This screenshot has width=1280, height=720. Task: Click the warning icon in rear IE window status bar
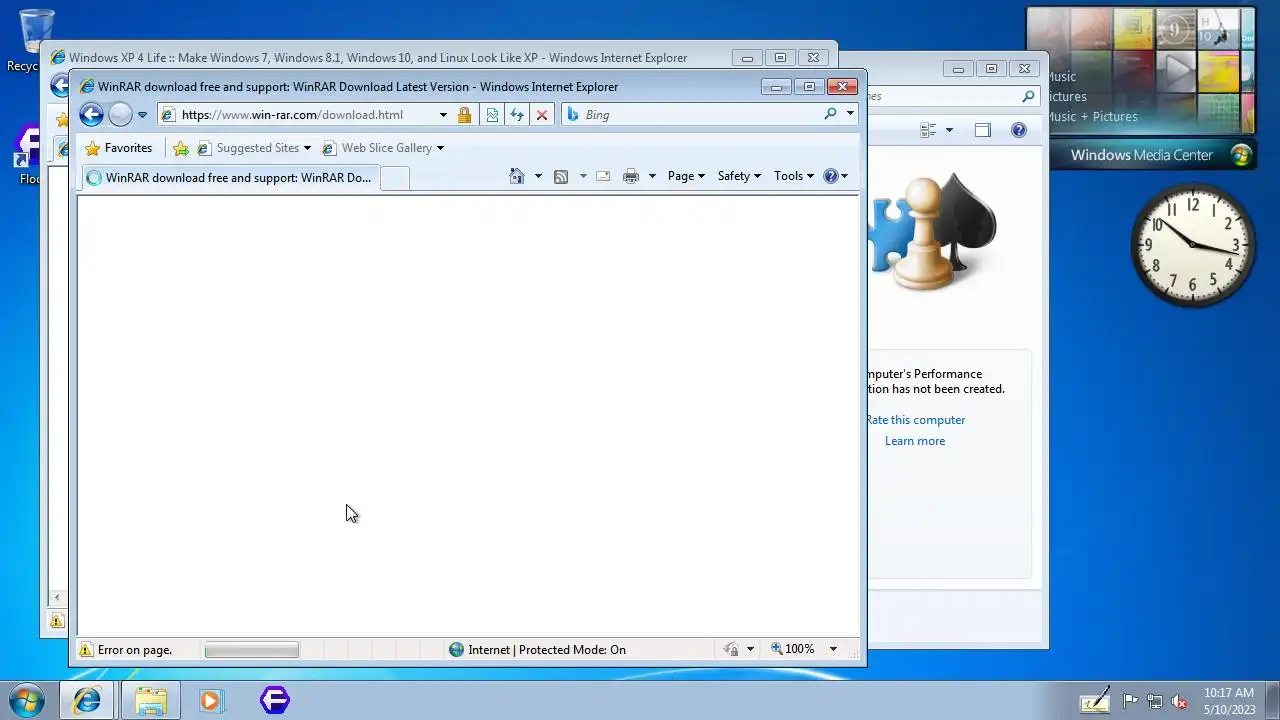pyautogui.click(x=58, y=621)
